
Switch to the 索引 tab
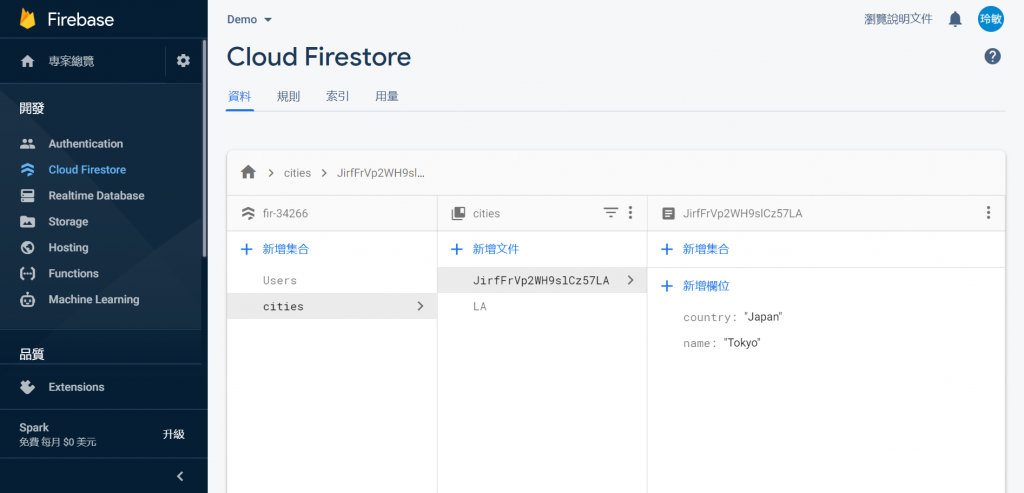pyautogui.click(x=338, y=96)
